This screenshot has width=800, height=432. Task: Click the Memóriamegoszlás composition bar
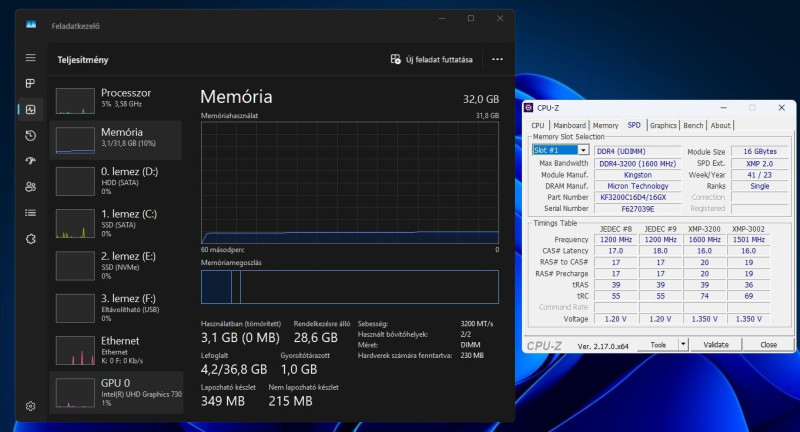349,287
